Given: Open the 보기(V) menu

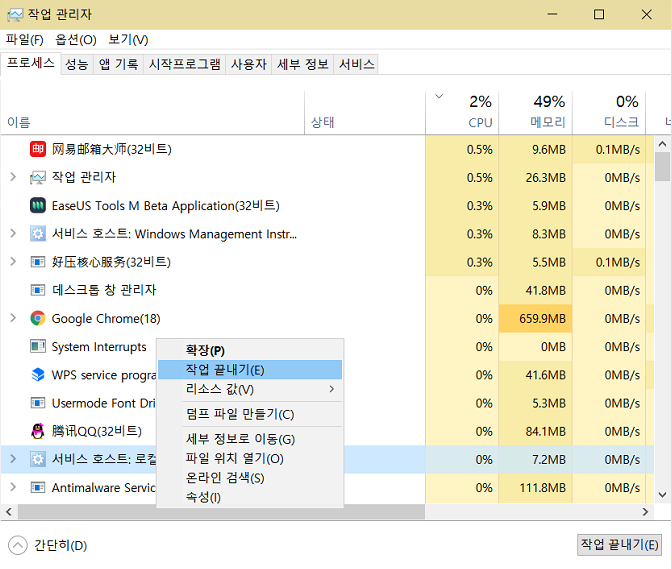Looking at the screenshot, I should click(x=128, y=40).
